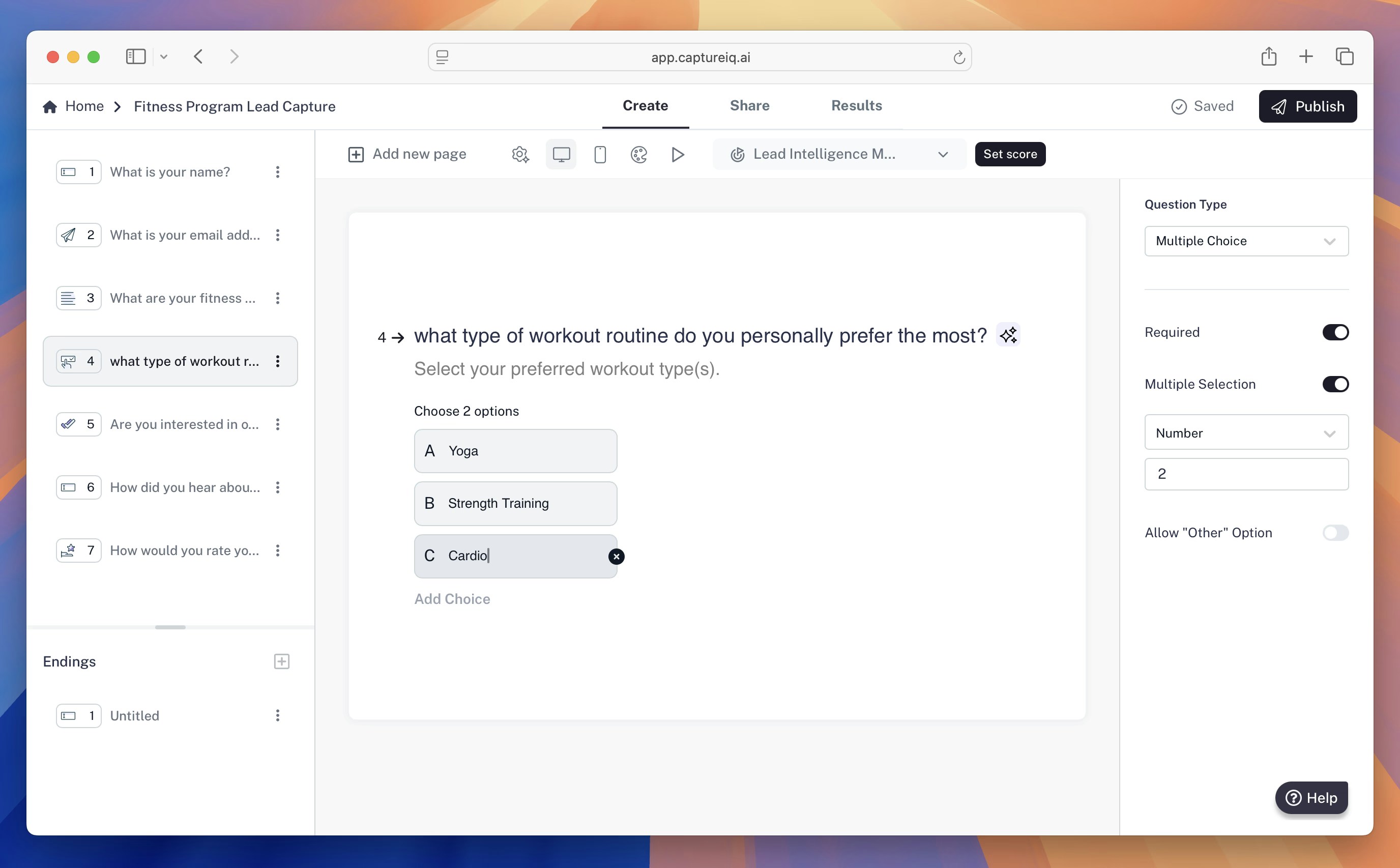Screen dimensions: 1400x868
Task: Click the Publish button
Action: click(1307, 106)
